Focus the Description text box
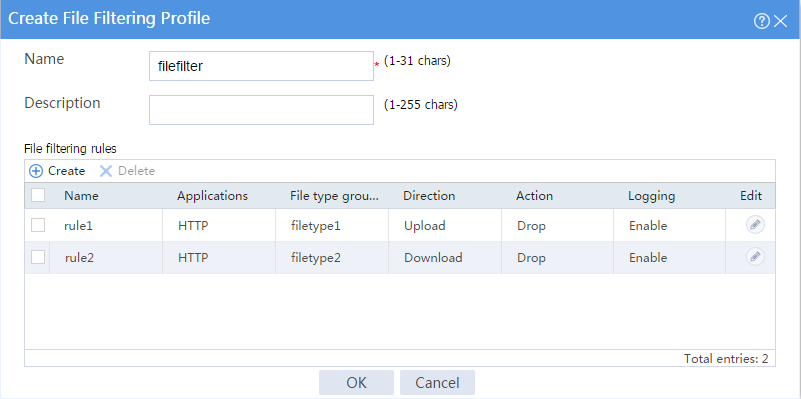Screen dimensions: 801x399 (x=261, y=110)
